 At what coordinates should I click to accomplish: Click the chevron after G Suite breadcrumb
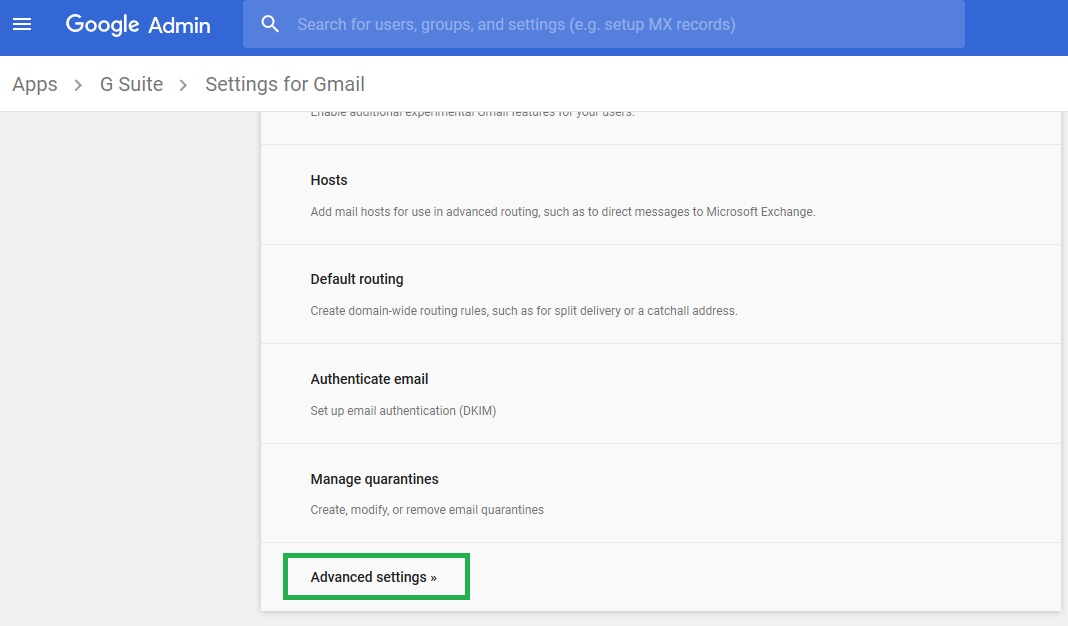coord(183,85)
